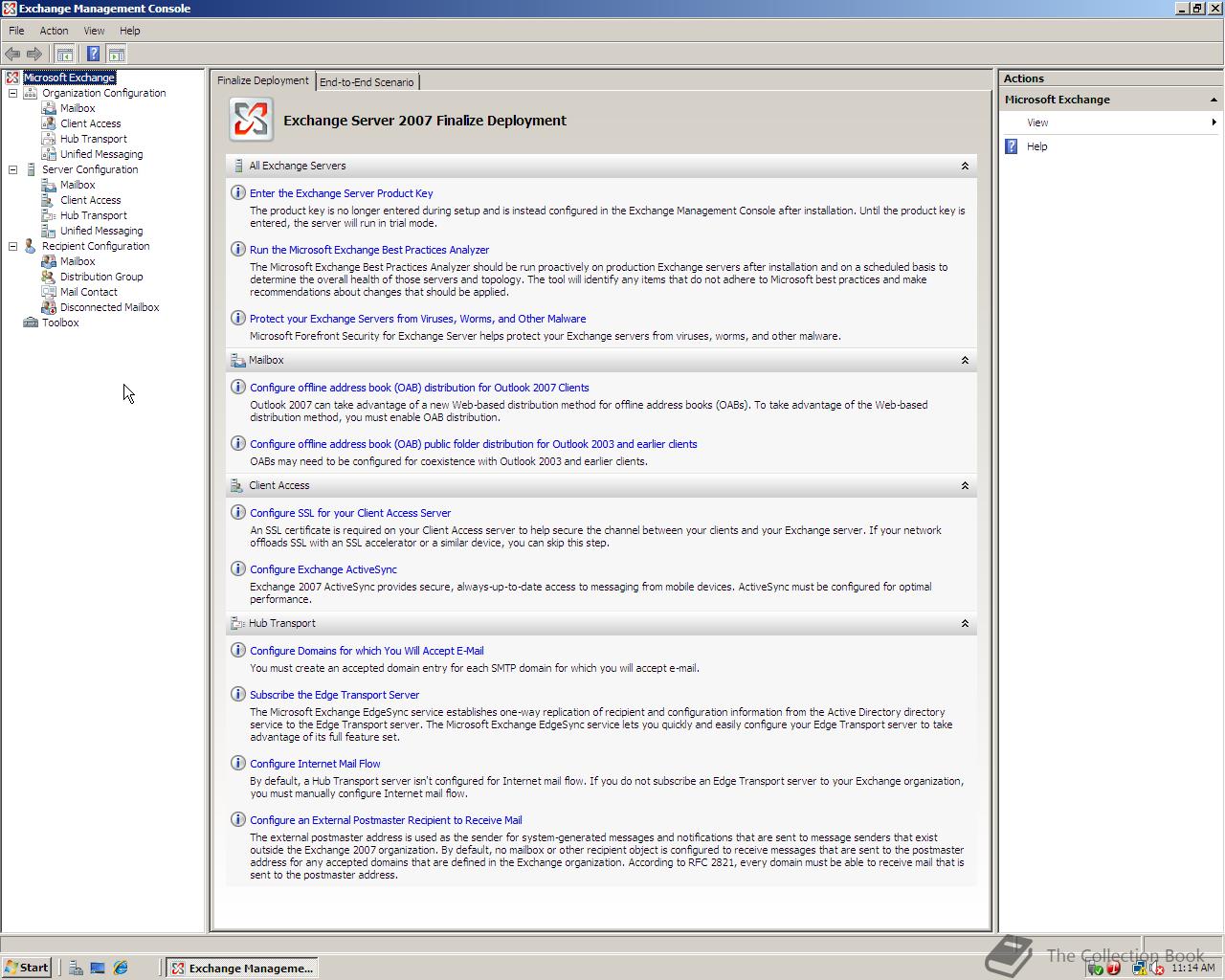Open Enter the Exchange Server Product Key
The image size is (1225, 980).
click(x=342, y=193)
